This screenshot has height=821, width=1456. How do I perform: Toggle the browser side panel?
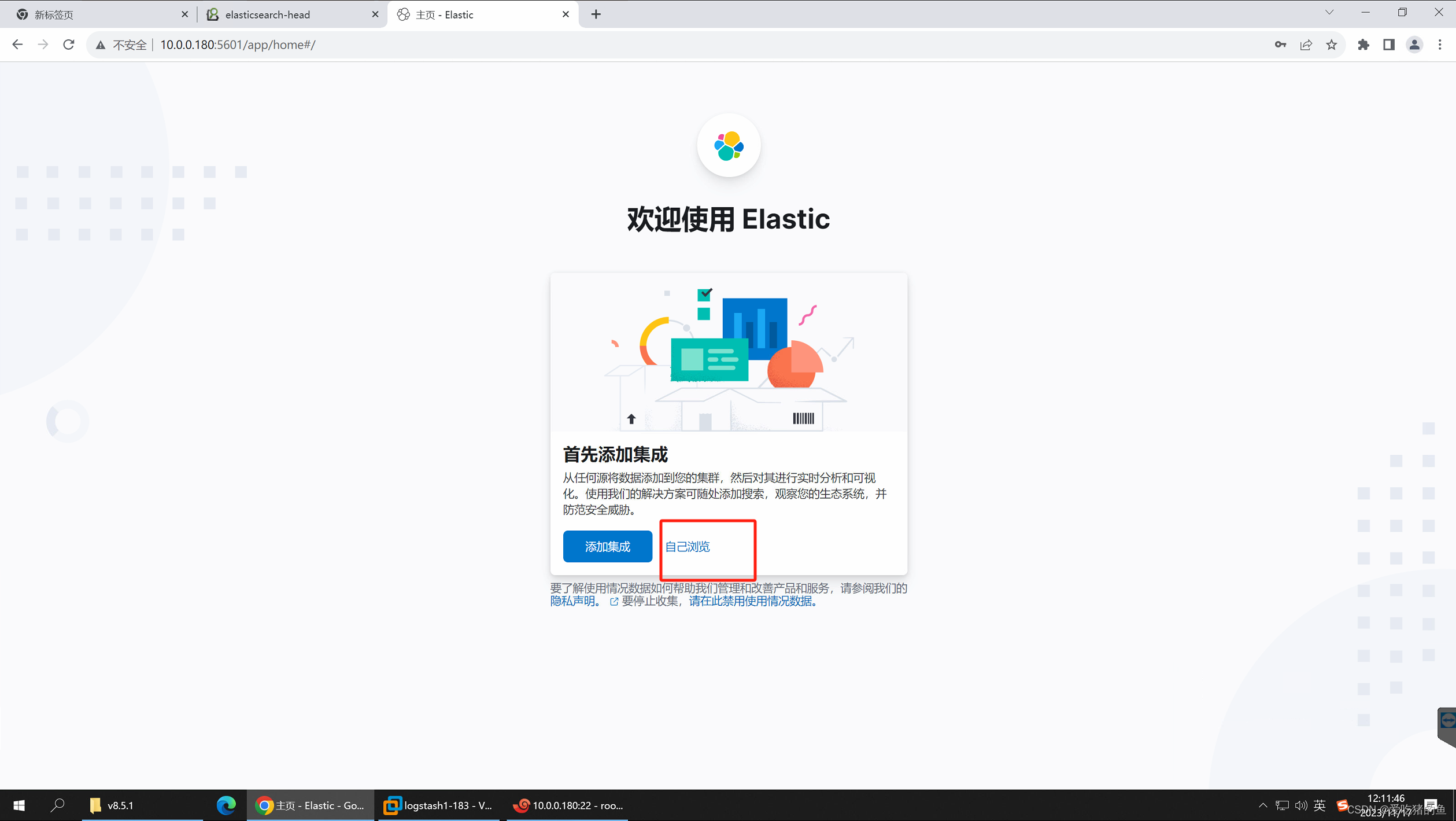pos(1389,45)
